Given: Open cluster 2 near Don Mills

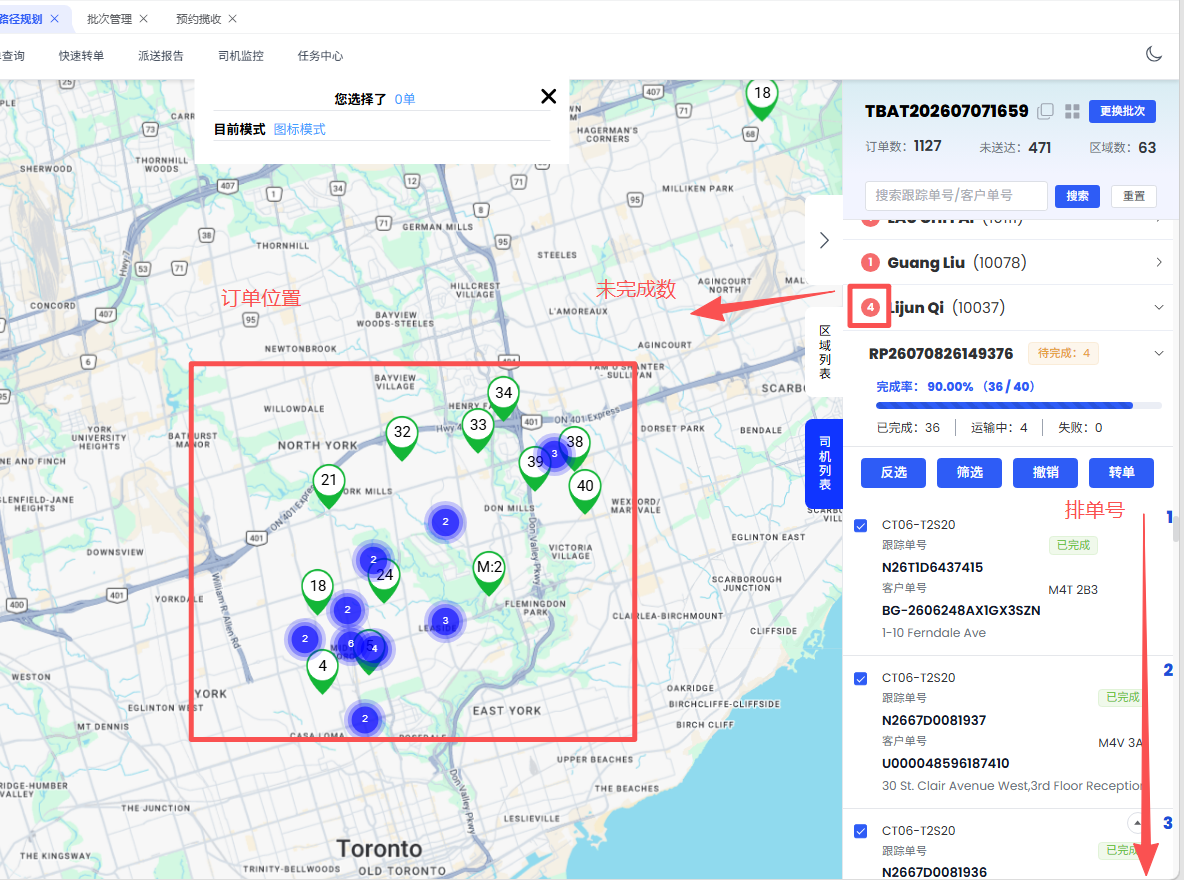Looking at the screenshot, I should (x=446, y=522).
